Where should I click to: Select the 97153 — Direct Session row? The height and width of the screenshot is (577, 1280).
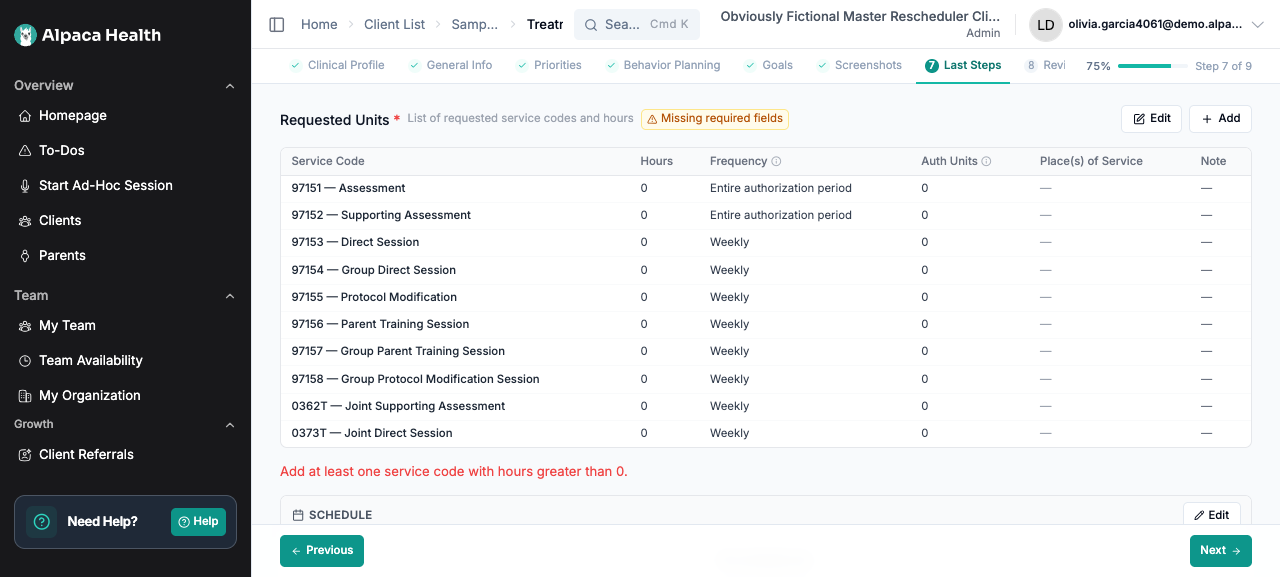click(765, 243)
